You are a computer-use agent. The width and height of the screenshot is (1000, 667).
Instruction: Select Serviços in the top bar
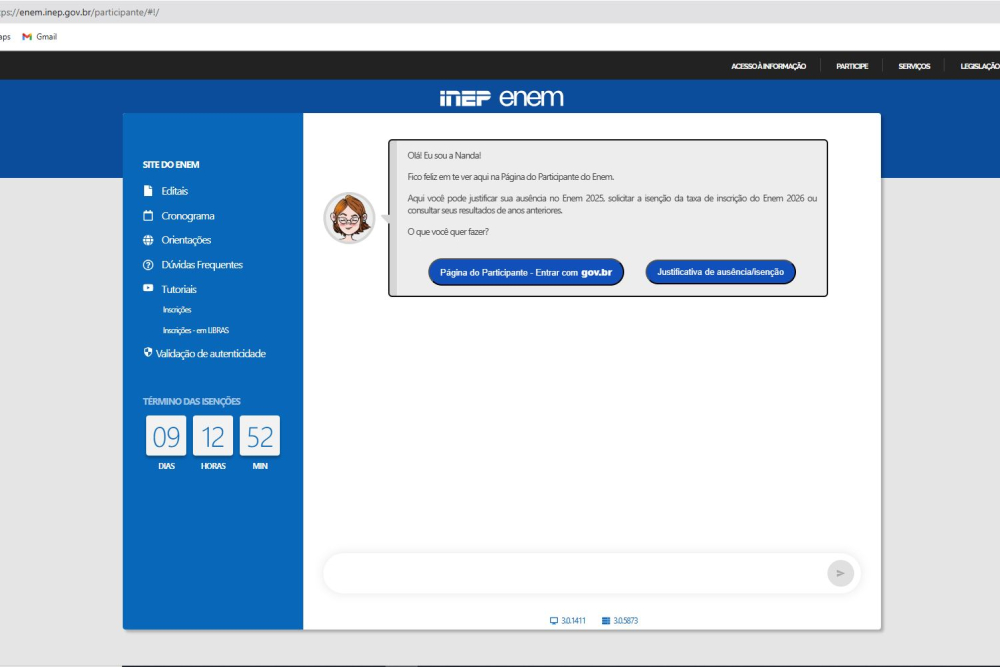(x=914, y=66)
